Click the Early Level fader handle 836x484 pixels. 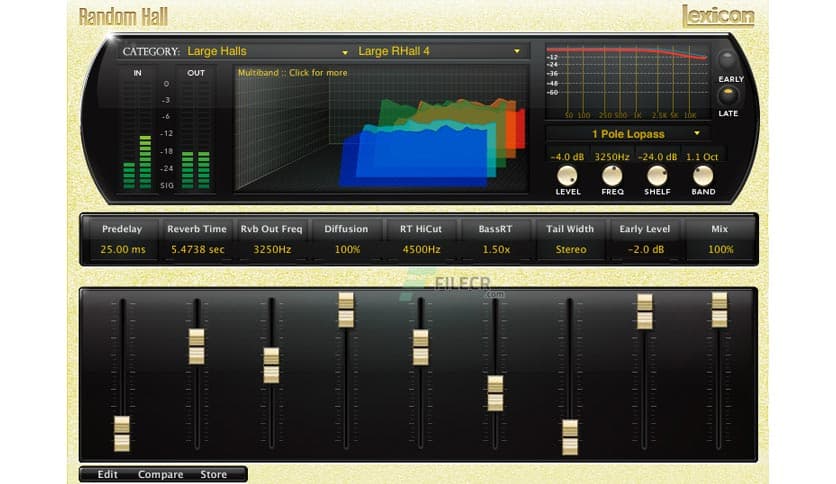645,311
